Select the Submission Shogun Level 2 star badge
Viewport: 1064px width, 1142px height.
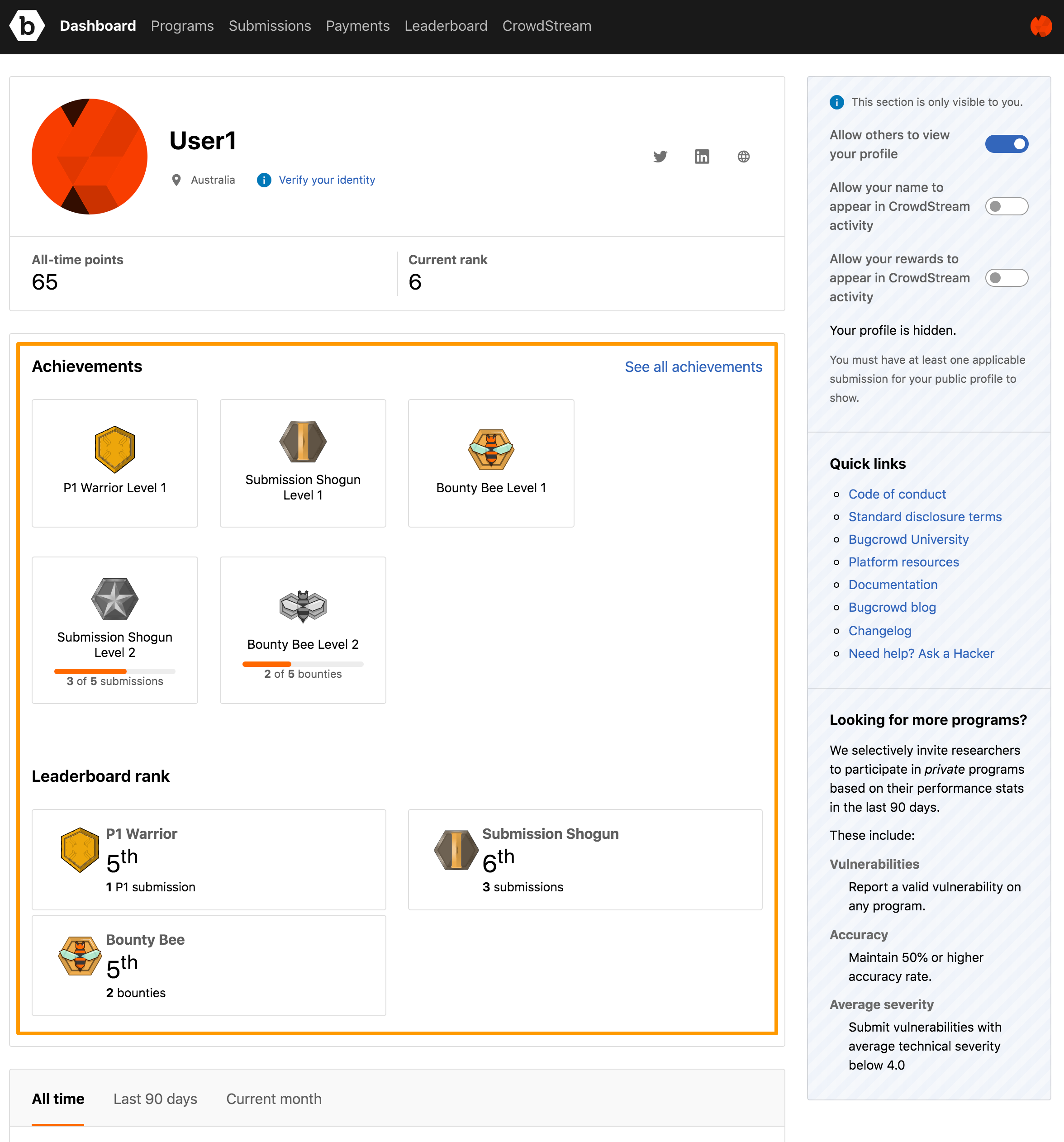click(115, 599)
